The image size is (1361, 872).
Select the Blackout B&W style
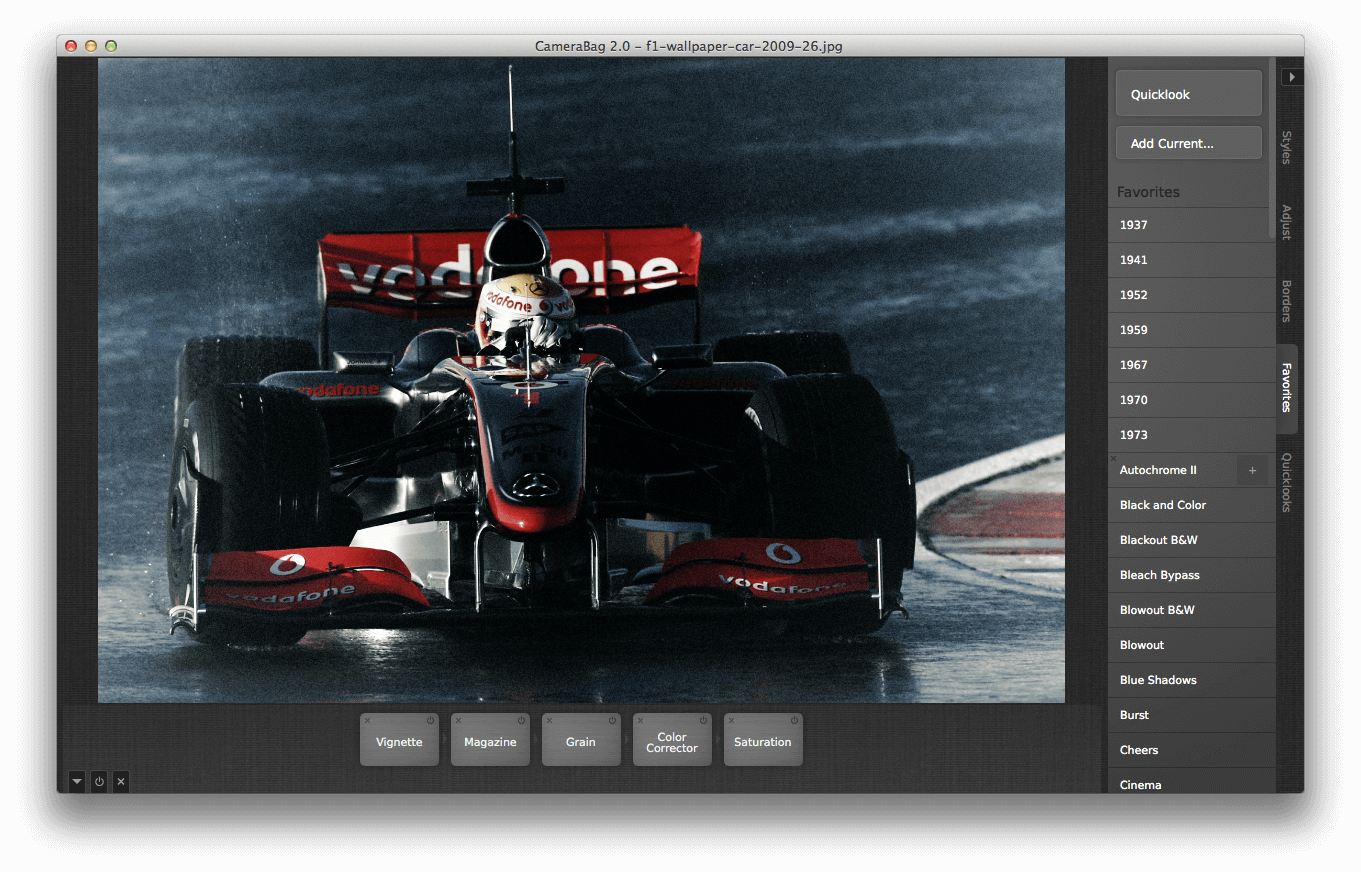pyautogui.click(x=1191, y=540)
